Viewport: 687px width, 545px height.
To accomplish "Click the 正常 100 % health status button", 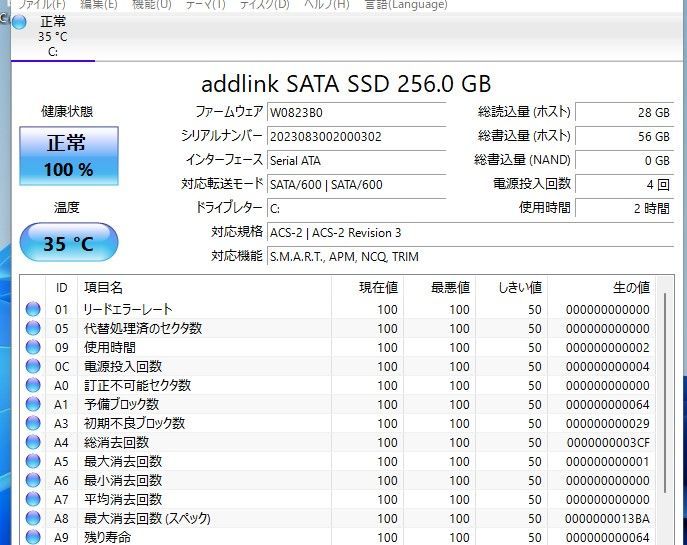I will pyautogui.click(x=69, y=156).
